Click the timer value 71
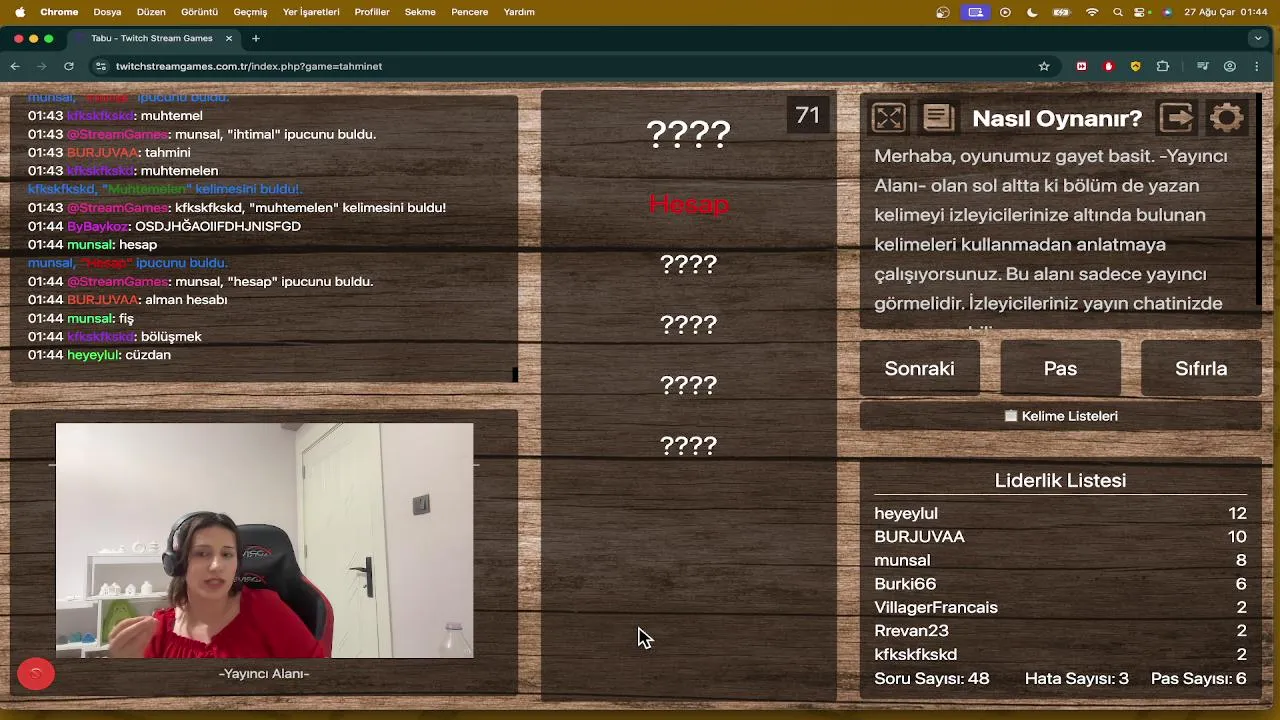The image size is (1280, 720). [x=808, y=116]
